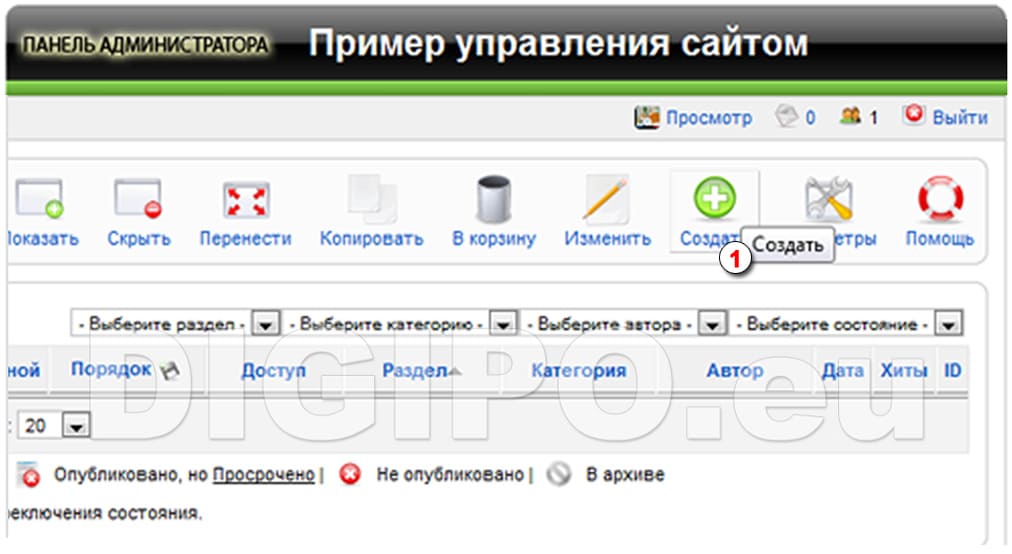Screen dimensions: 1012x554
Task: Click the Перенести label text
Action: [x=245, y=239]
